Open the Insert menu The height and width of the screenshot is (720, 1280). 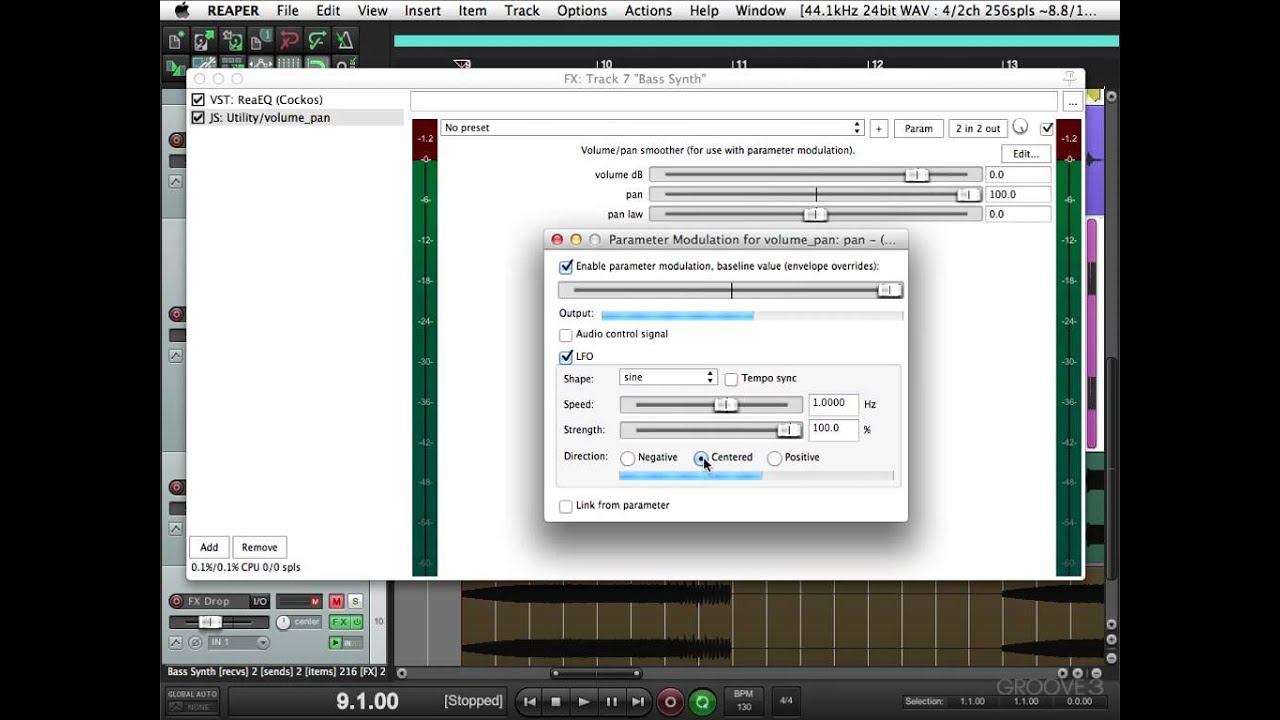(423, 11)
